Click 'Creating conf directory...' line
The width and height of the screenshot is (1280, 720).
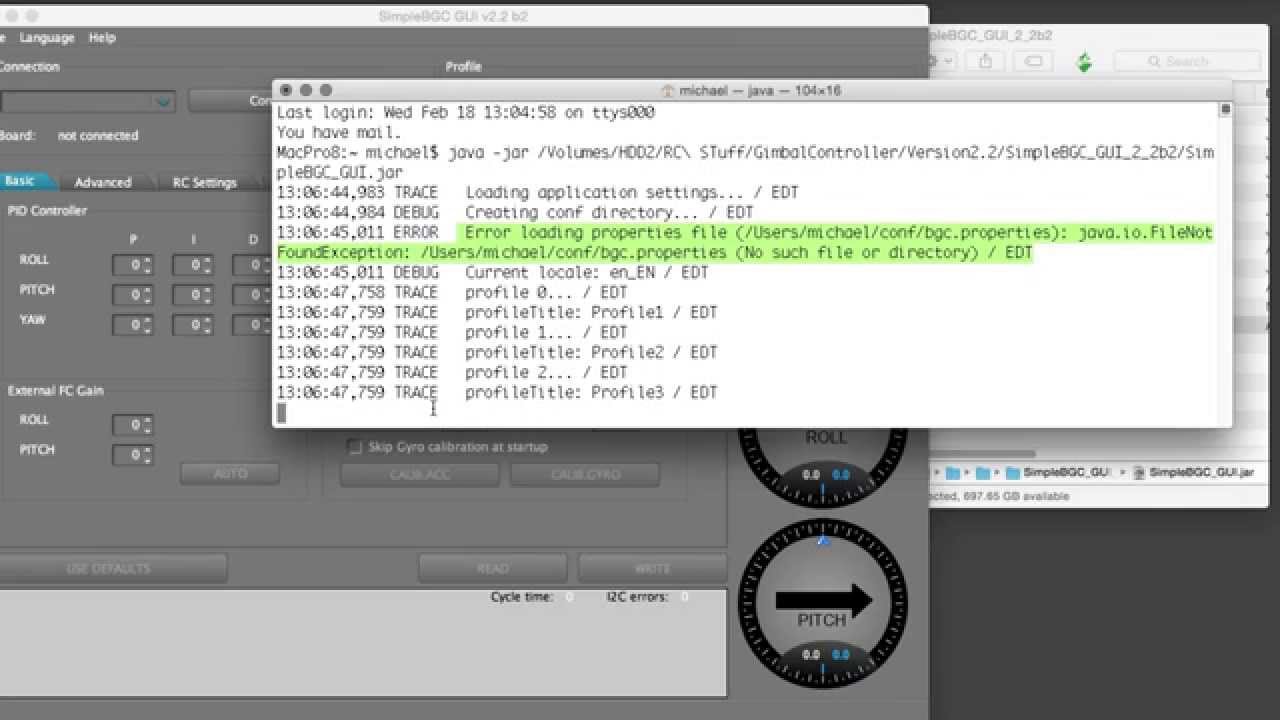tap(515, 212)
